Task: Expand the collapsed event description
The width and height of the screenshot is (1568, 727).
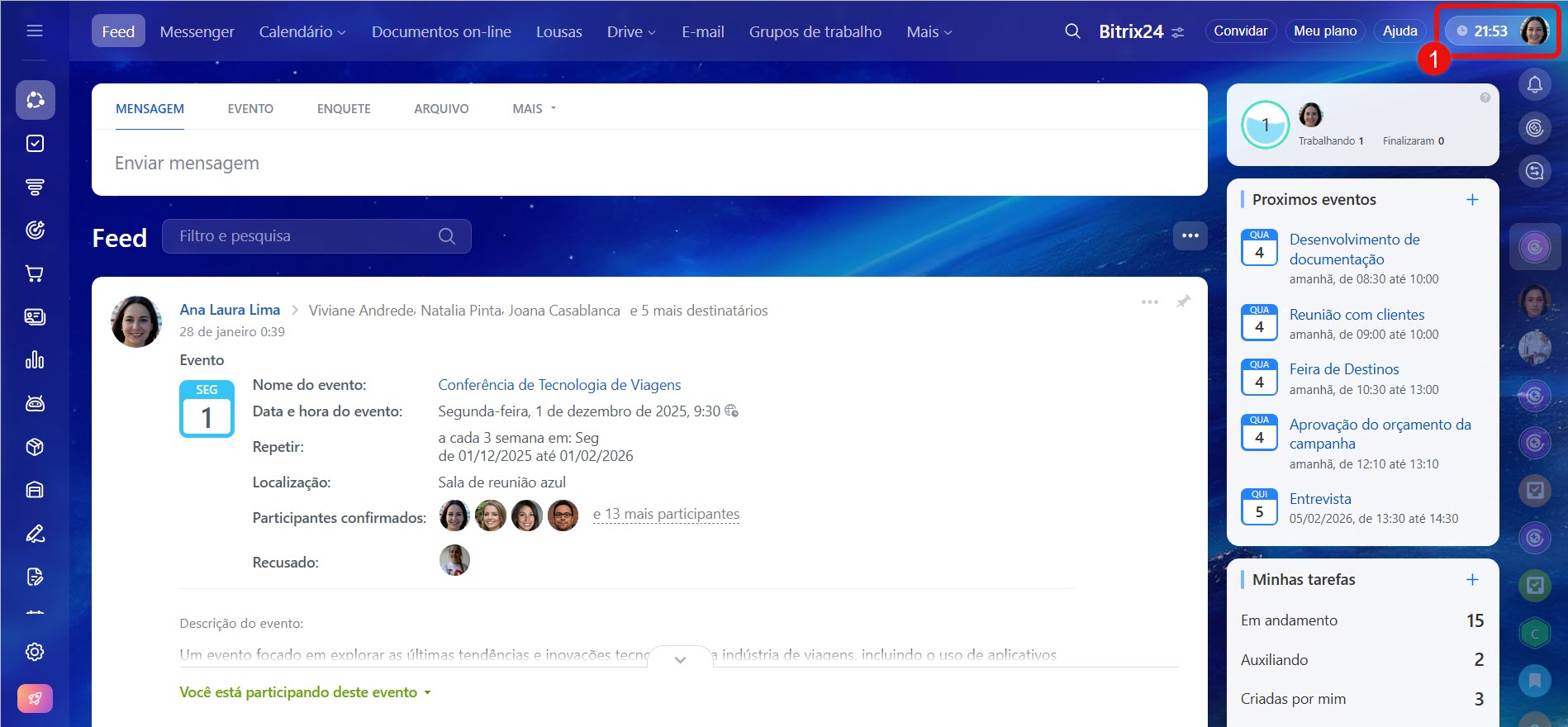Action: pyautogui.click(x=680, y=659)
